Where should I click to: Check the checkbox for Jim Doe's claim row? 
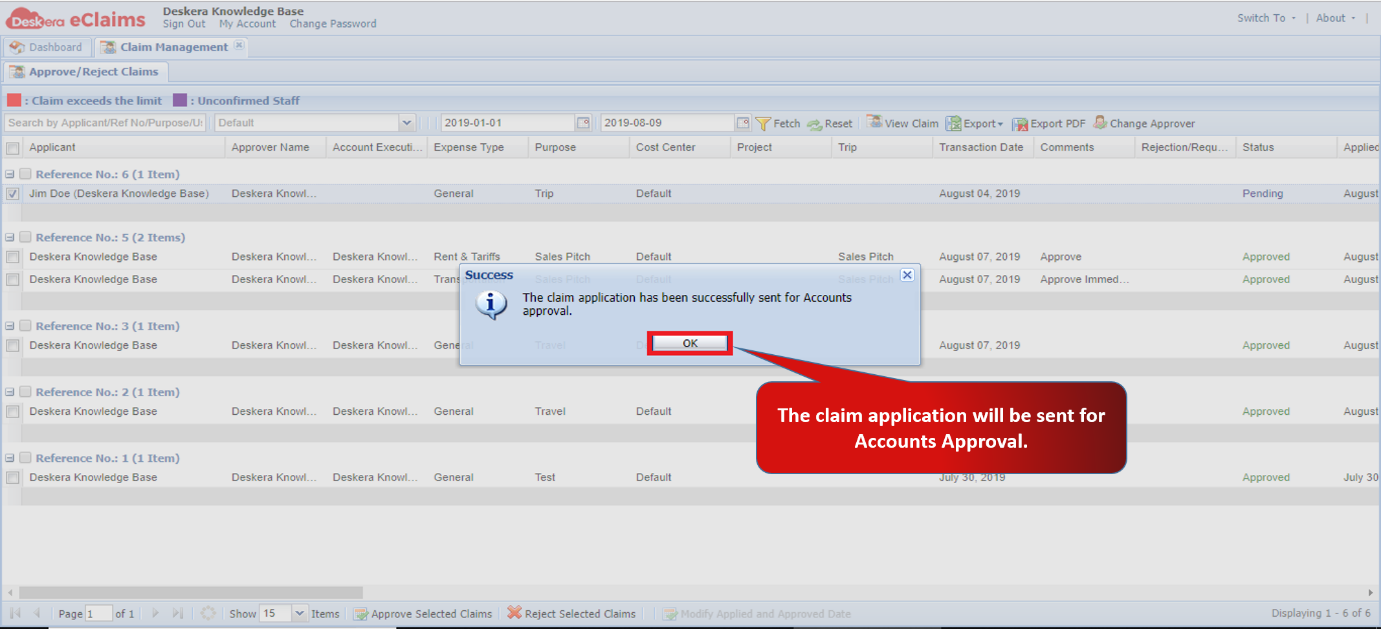11,194
